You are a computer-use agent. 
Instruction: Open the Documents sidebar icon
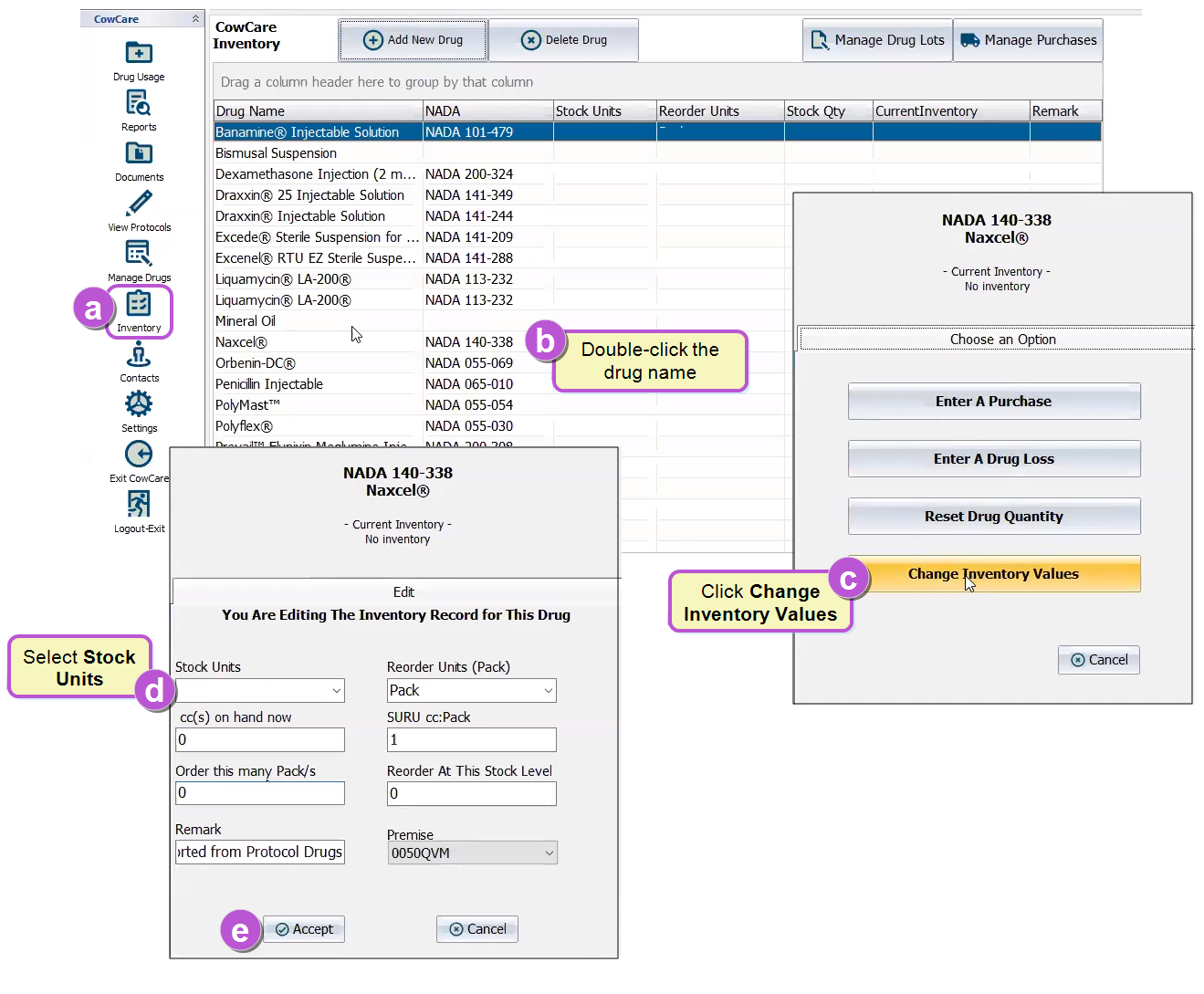pyautogui.click(x=139, y=162)
